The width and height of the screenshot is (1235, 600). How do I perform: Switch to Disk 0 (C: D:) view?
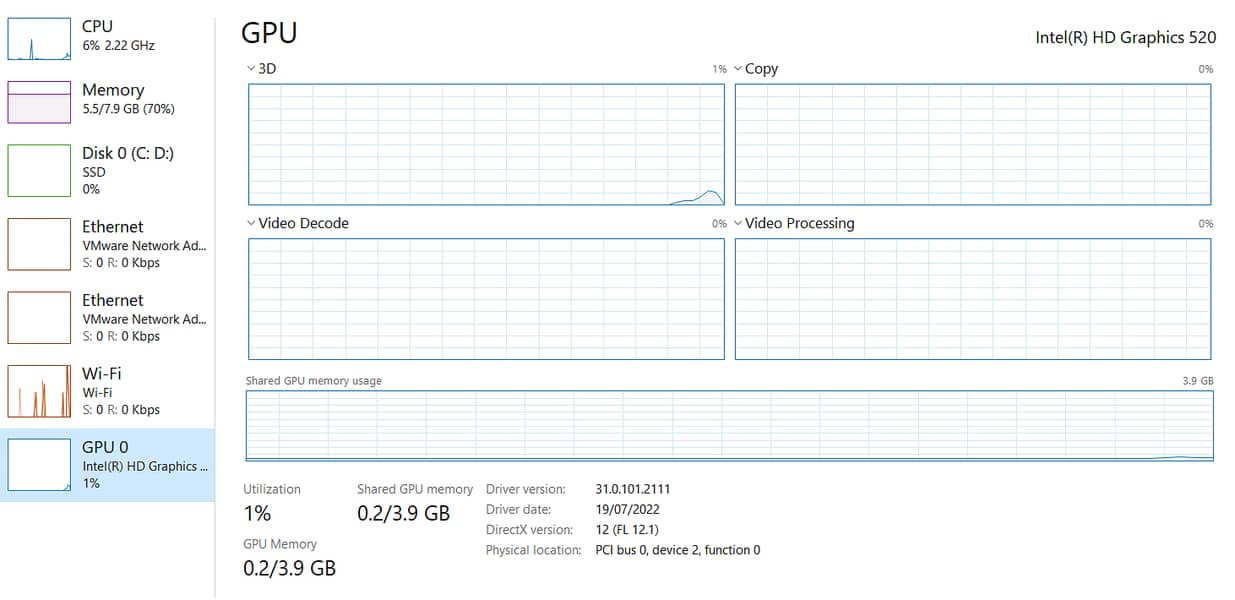pyautogui.click(x=128, y=153)
